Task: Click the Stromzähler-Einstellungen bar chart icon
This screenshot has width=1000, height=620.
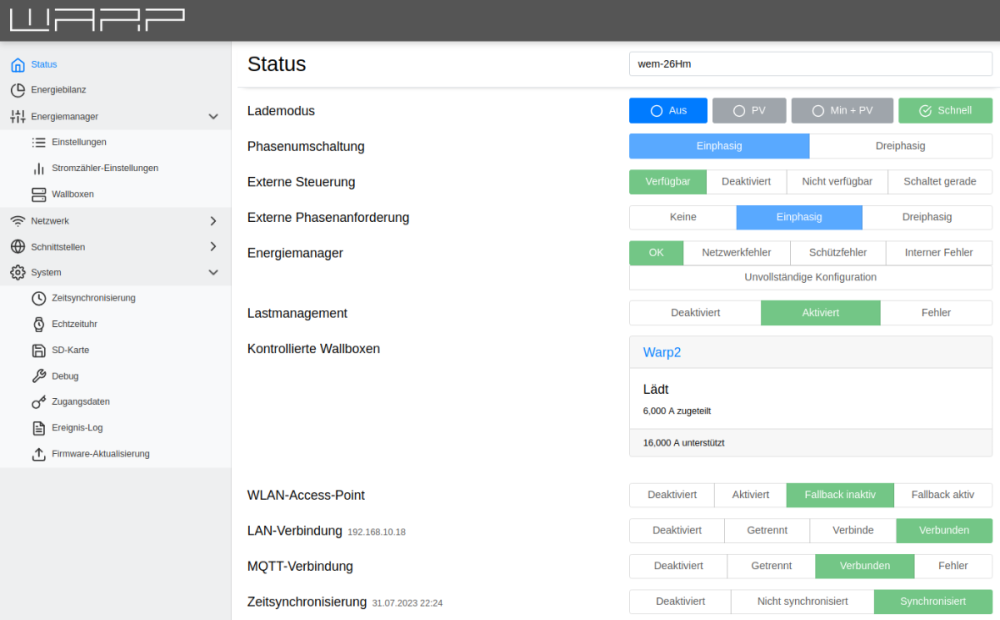Action: pyautogui.click(x=39, y=168)
